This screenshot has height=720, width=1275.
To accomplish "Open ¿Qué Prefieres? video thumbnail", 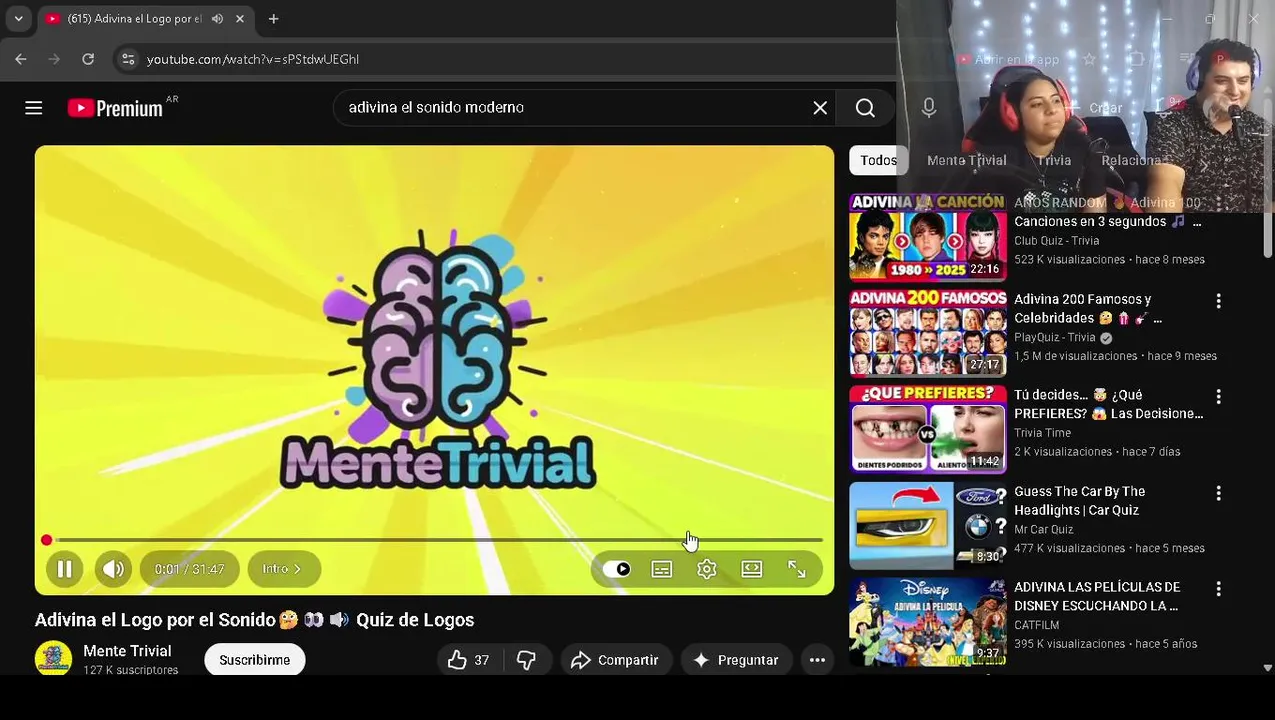I will tap(928, 429).
